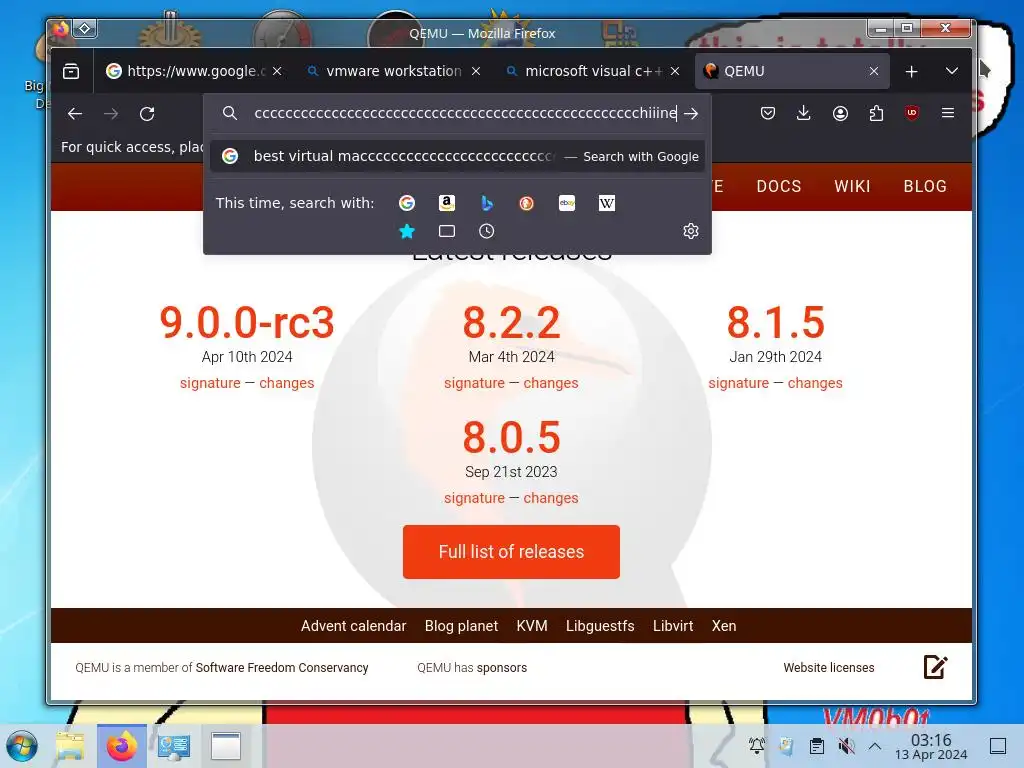
Task: Open the Firefox hamburger menu
Action: pyautogui.click(x=948, y=113)
